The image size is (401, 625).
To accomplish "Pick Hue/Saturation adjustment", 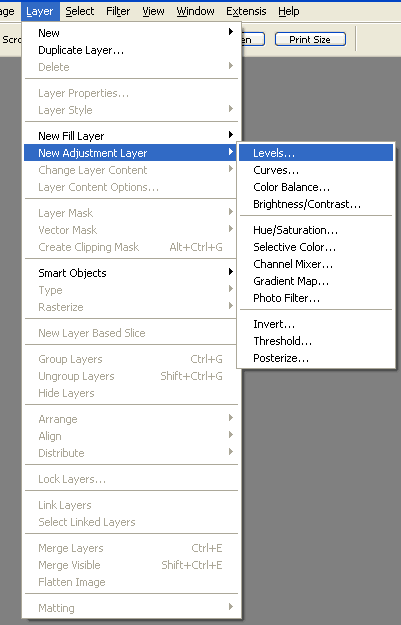I will [x=316, y=230].
